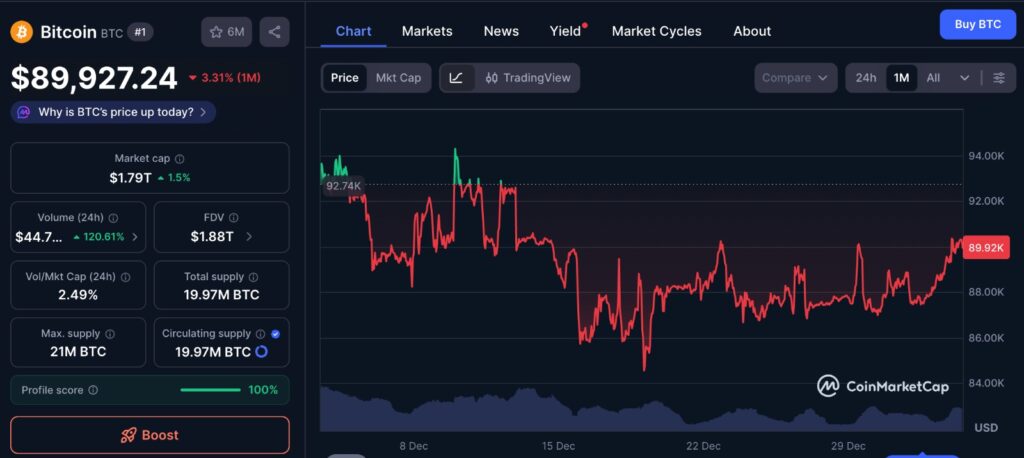Select the Price chart toggle
1024x458 pixels.
tap(344, 78)
